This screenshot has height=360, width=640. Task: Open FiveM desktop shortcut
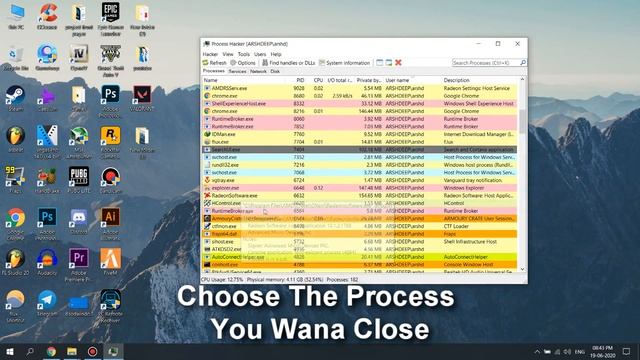coord(110,262)
